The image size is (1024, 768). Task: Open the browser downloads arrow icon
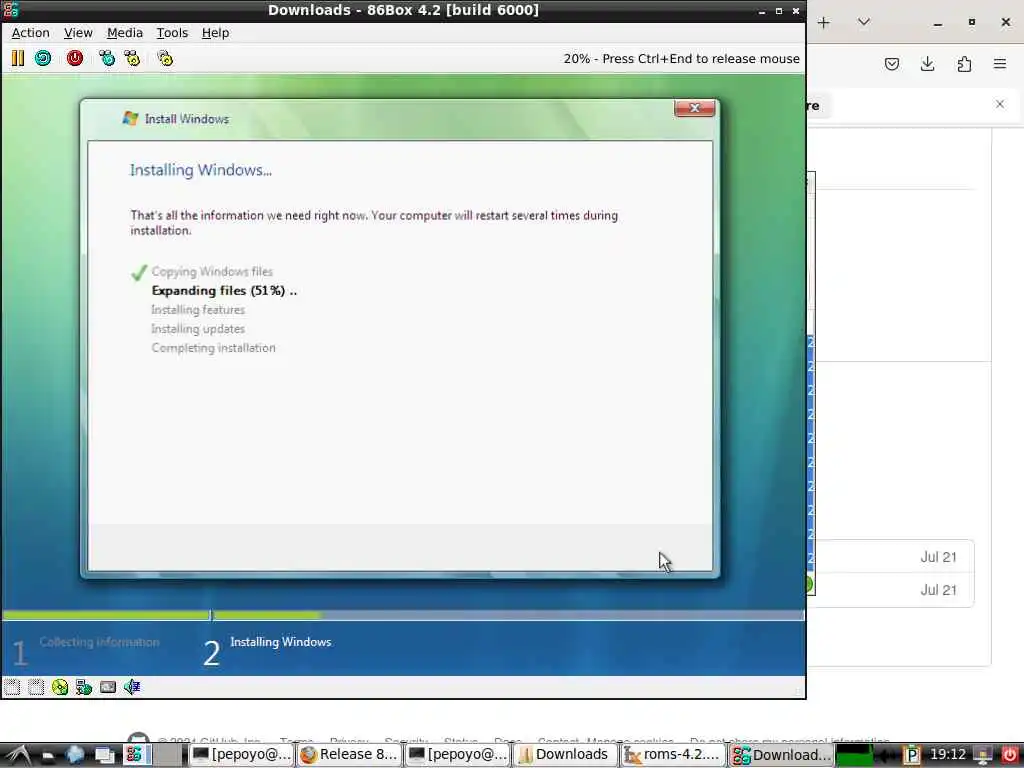927,64
